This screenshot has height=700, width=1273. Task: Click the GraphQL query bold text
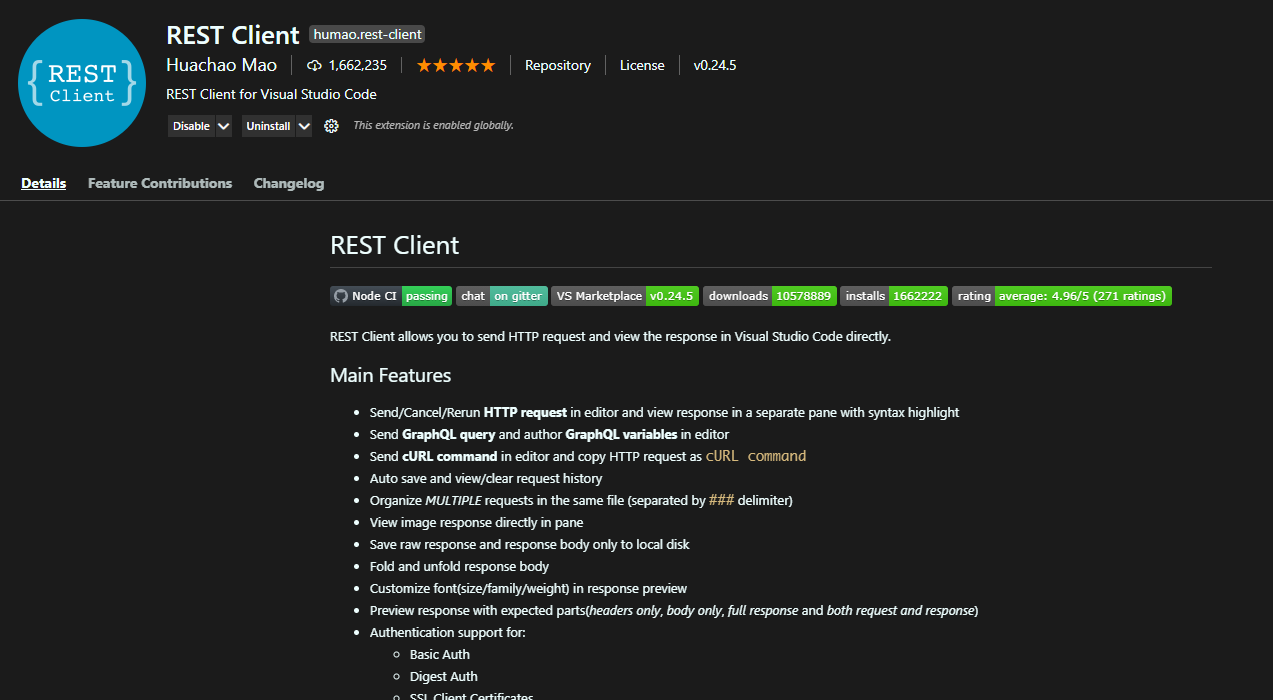pyautogui.click(x=448, y=434)
